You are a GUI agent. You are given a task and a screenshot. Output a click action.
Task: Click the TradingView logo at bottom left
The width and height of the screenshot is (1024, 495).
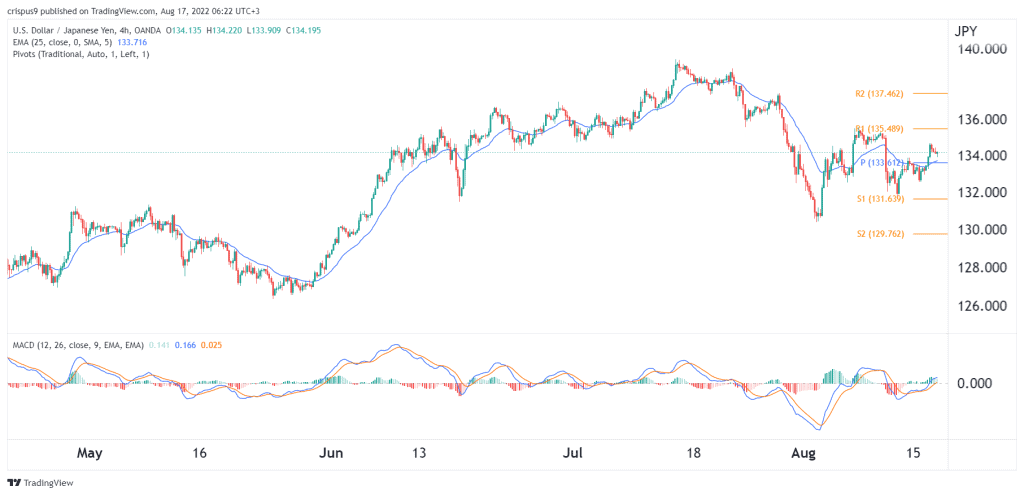coord(40,483)
